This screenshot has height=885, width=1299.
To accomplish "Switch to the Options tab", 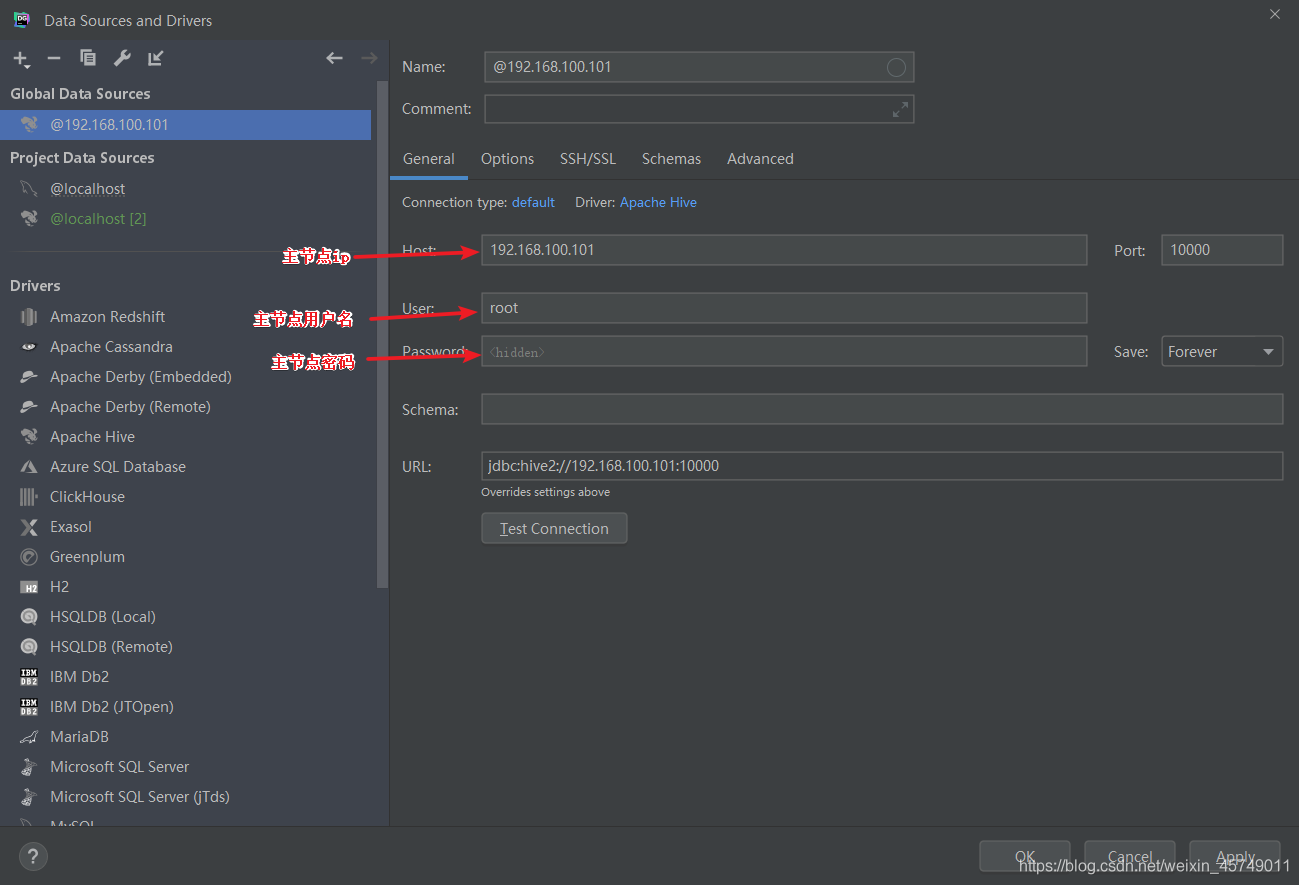I will click(x=507, y=159).
